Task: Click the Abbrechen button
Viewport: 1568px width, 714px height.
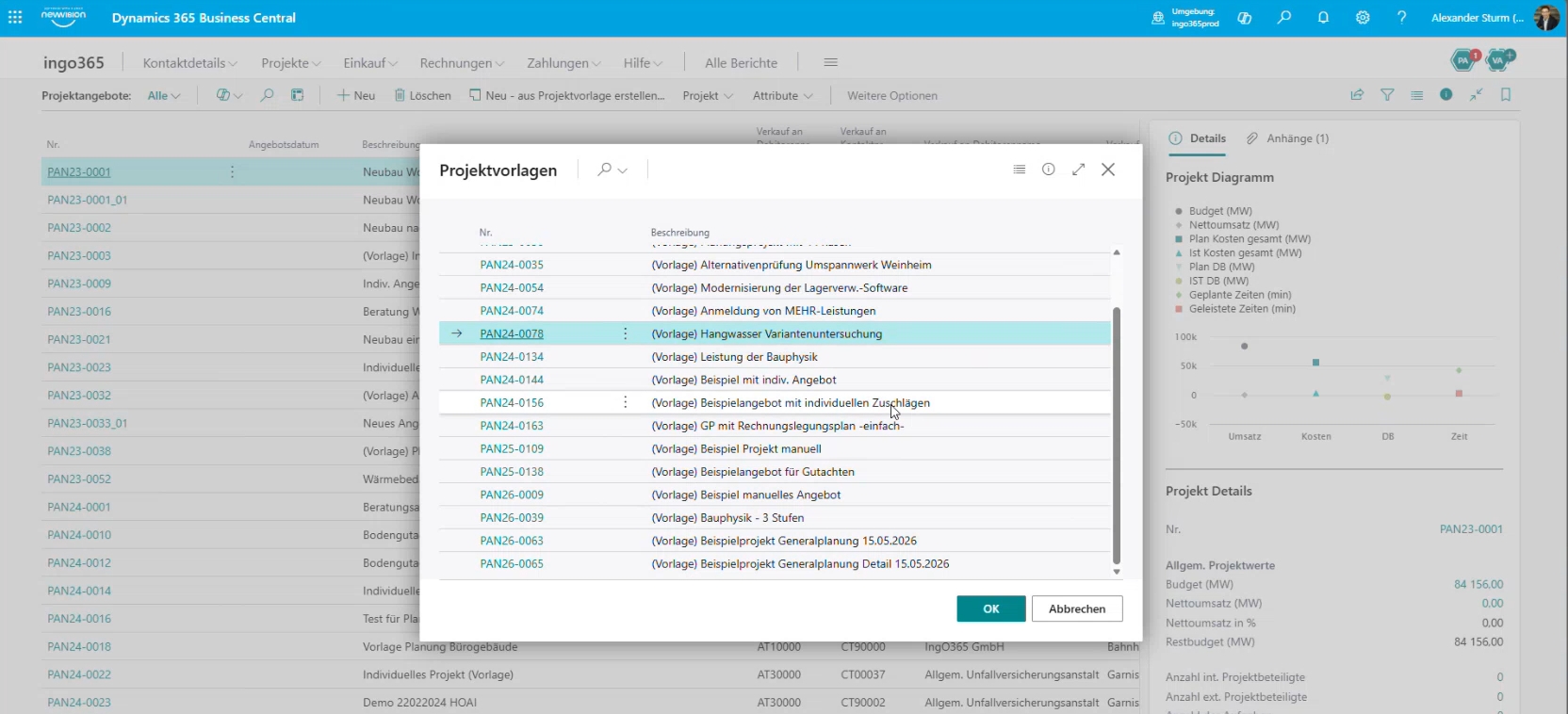Action: click(x=1077, y=609)
